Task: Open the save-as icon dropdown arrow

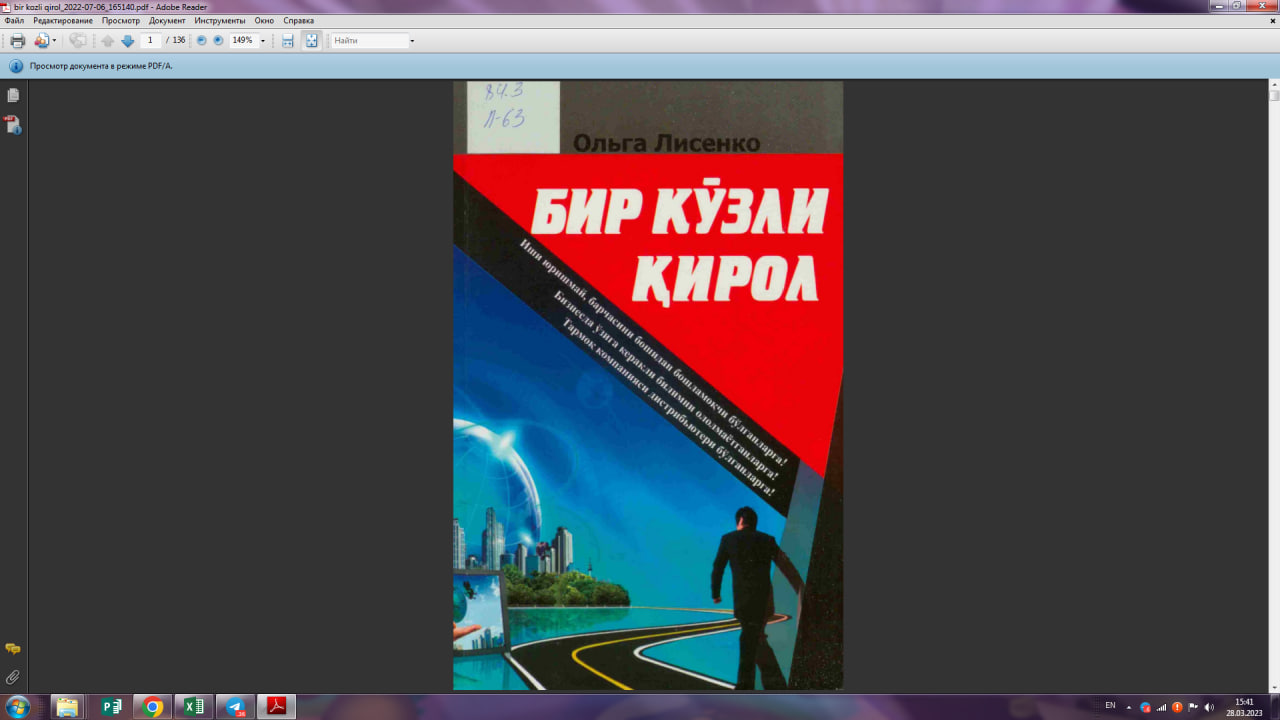Action: click(54, 40)
